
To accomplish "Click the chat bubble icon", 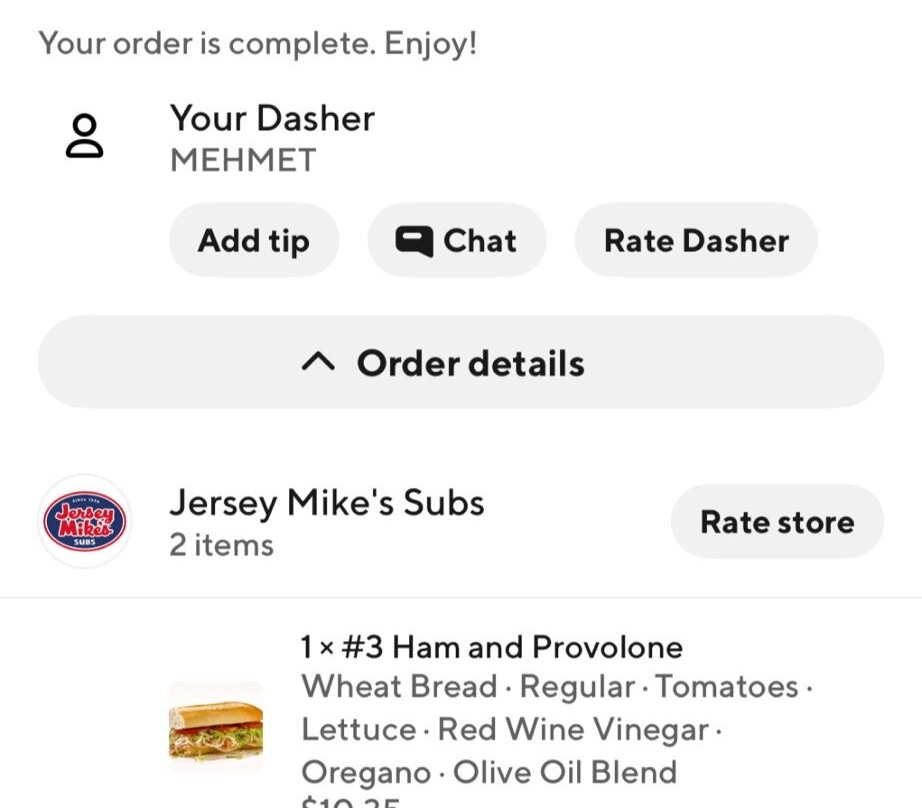I will (x=413, y=241).
